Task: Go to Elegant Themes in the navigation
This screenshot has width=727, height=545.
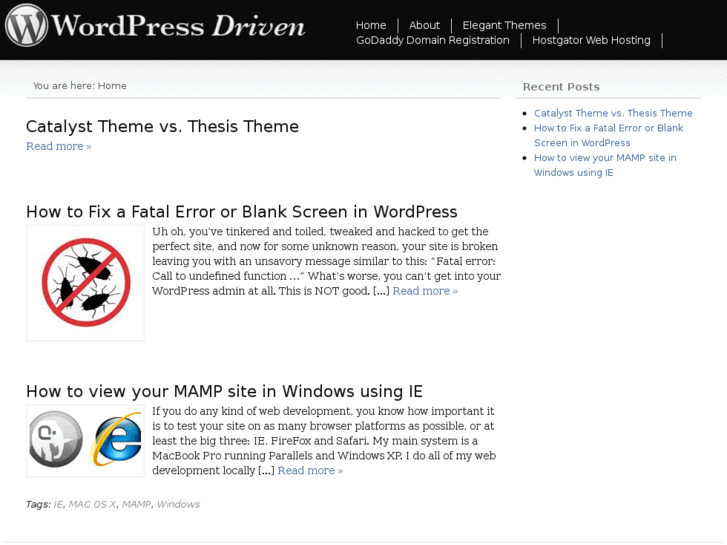Action: tap(504, 25)
